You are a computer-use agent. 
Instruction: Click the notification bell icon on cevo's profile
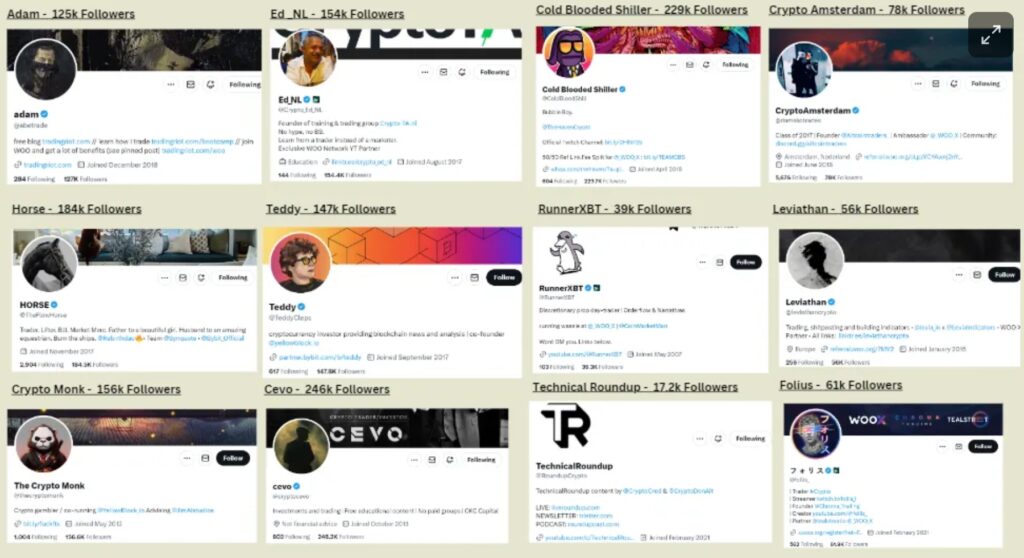tap(450, 460)
